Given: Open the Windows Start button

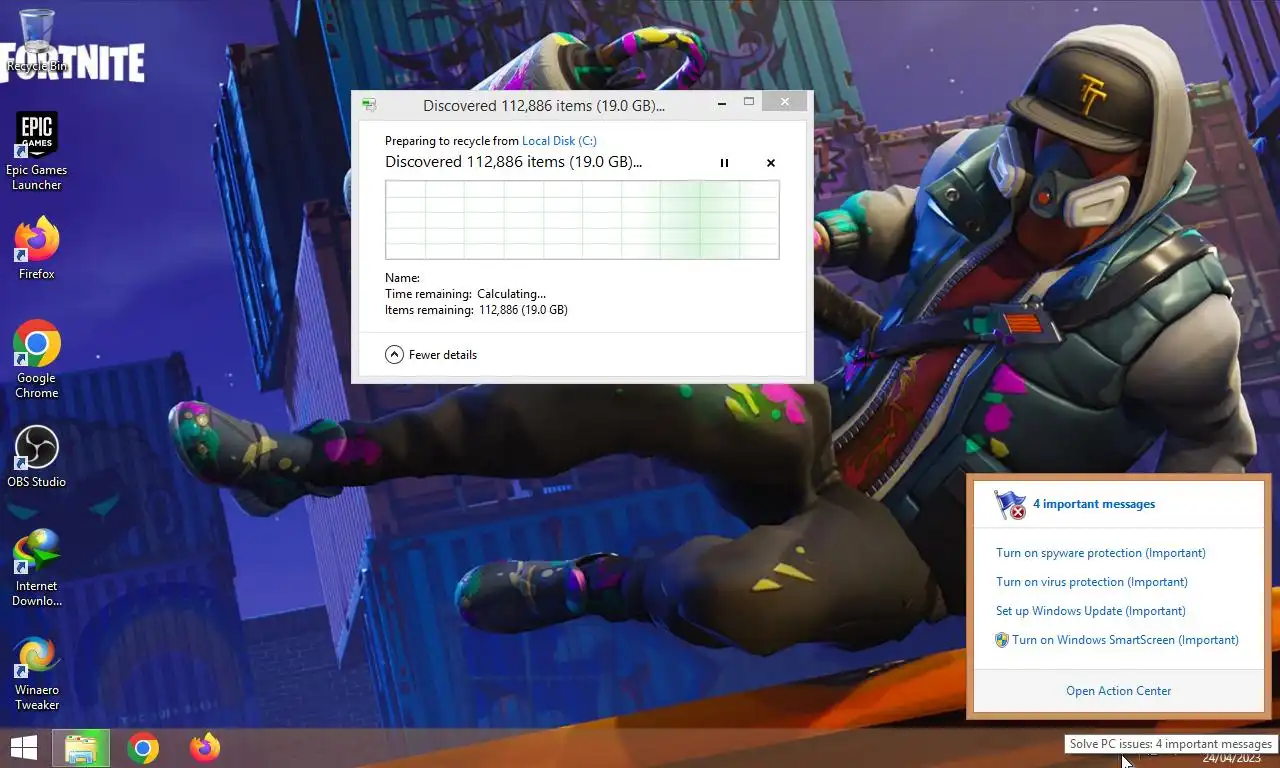Looking at the screenshot, I should (24, 748).
